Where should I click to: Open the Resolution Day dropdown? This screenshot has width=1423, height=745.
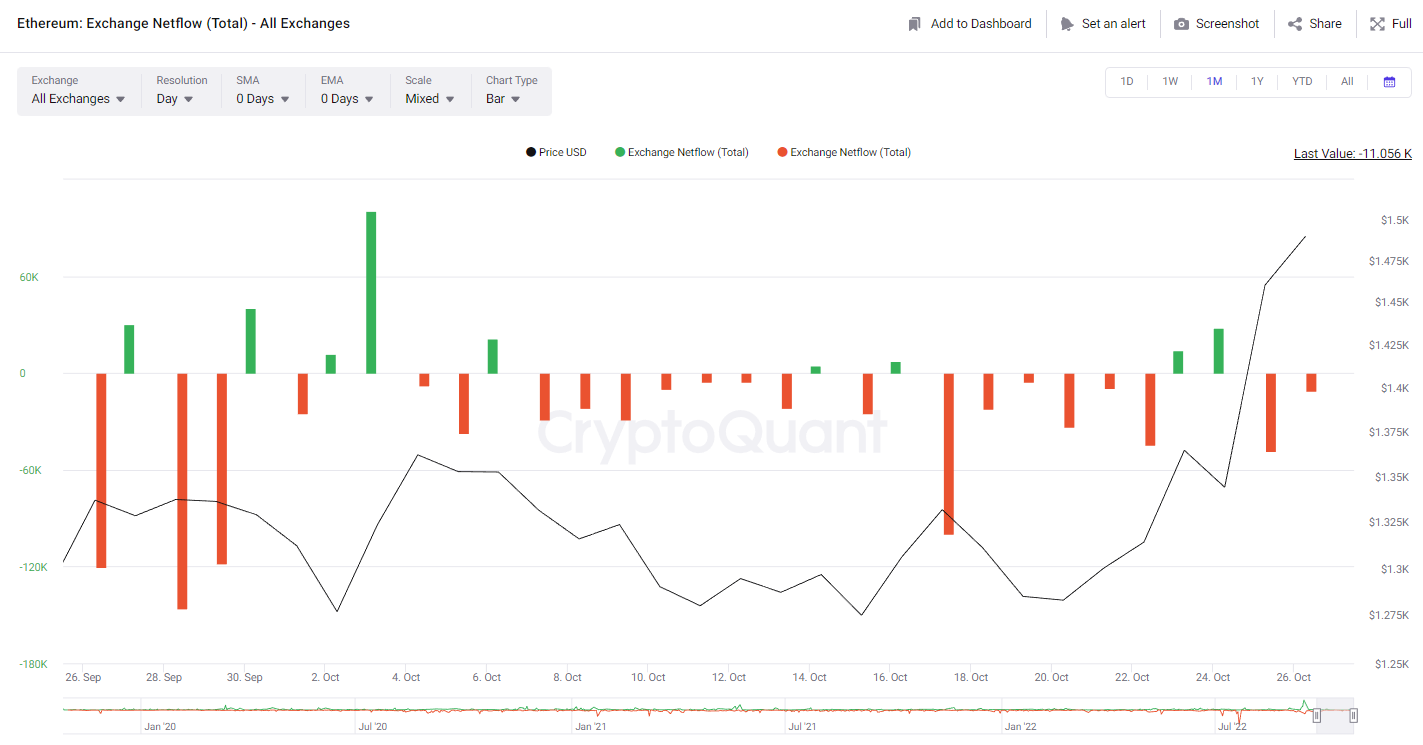[175, 99]
